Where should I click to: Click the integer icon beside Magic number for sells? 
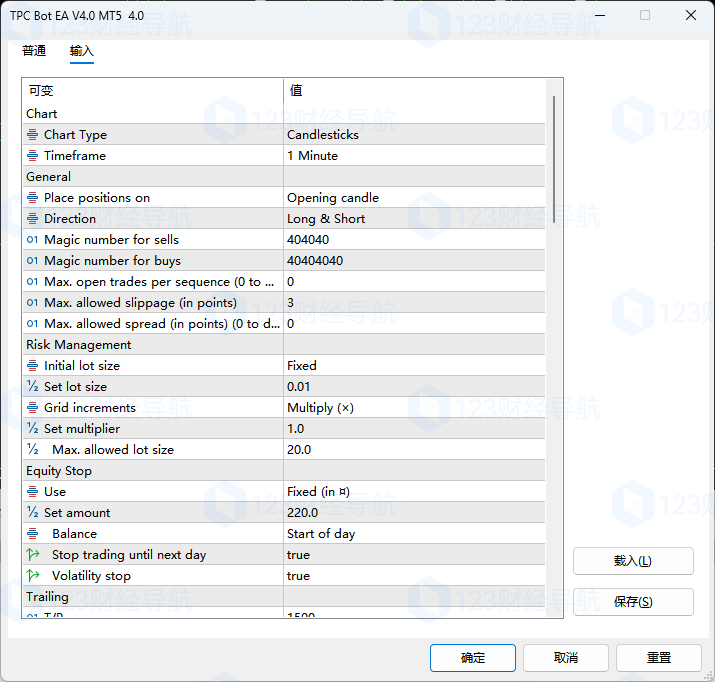(x=33, y=240)
